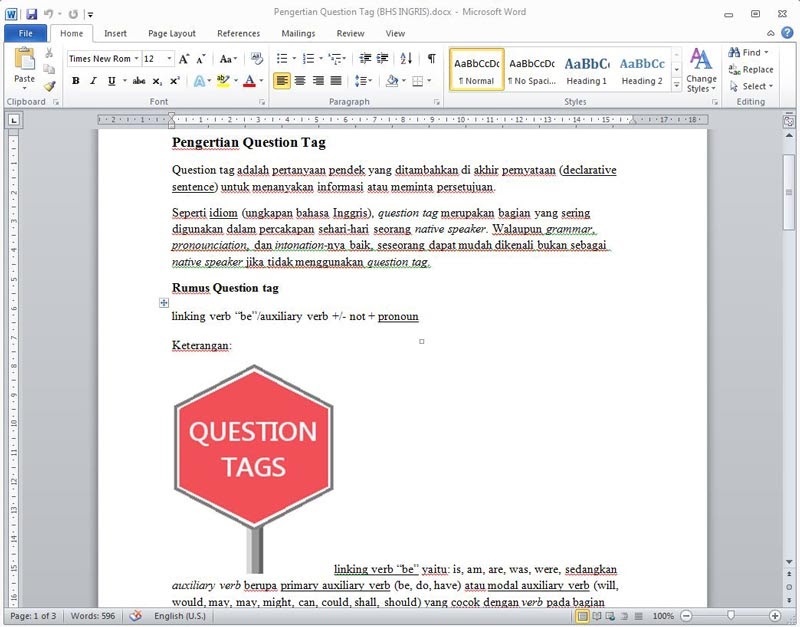Screen dimensions: 800x627
Task: Toggle bold formatting
Action: (x=75, y=80)
